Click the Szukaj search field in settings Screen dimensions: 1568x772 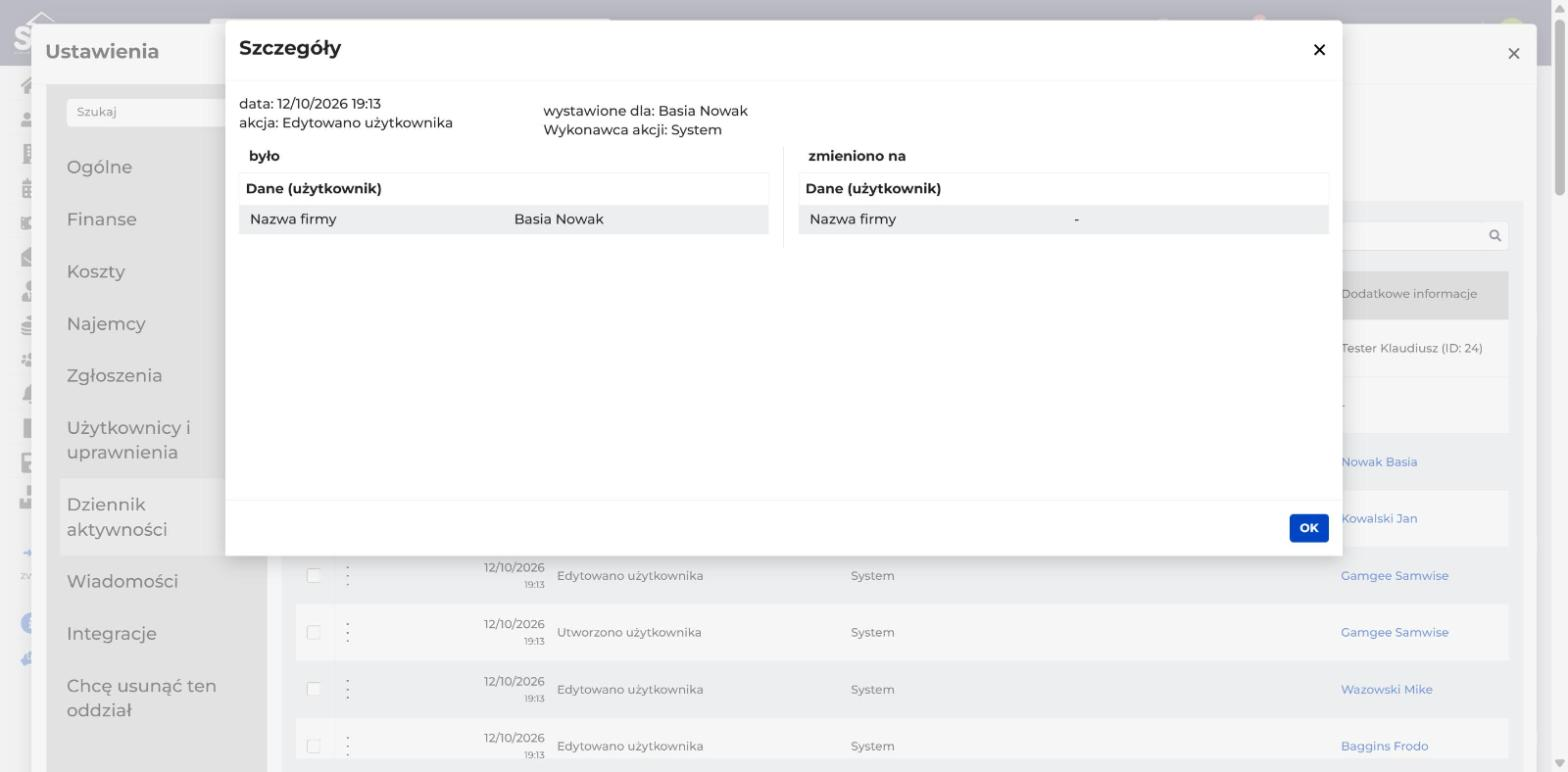pyautogui.click(x=146, y=112)
